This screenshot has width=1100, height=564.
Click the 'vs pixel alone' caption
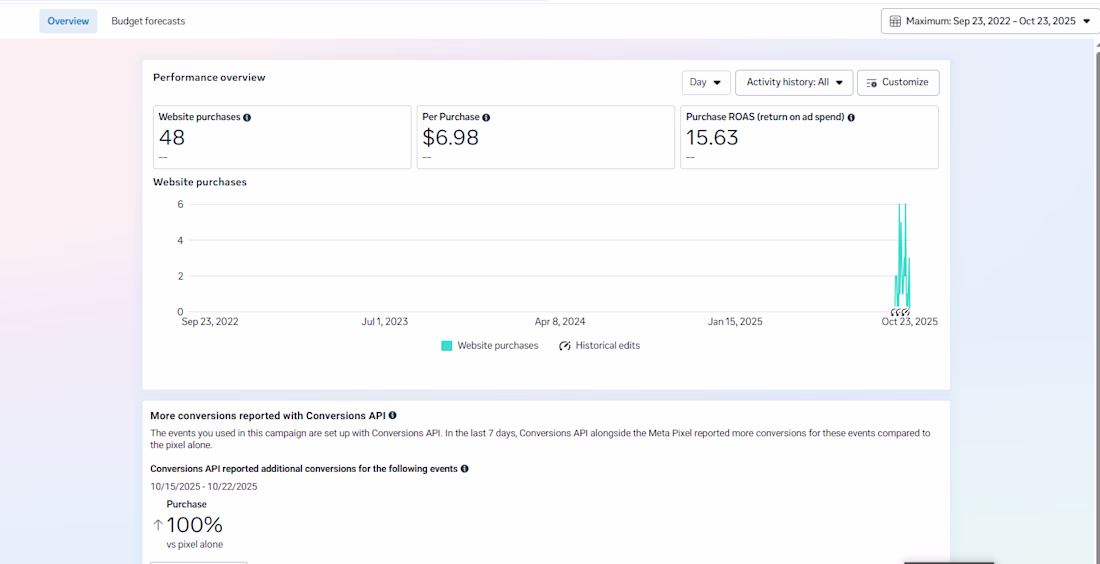pyautogui.click(x=195, y=544)
